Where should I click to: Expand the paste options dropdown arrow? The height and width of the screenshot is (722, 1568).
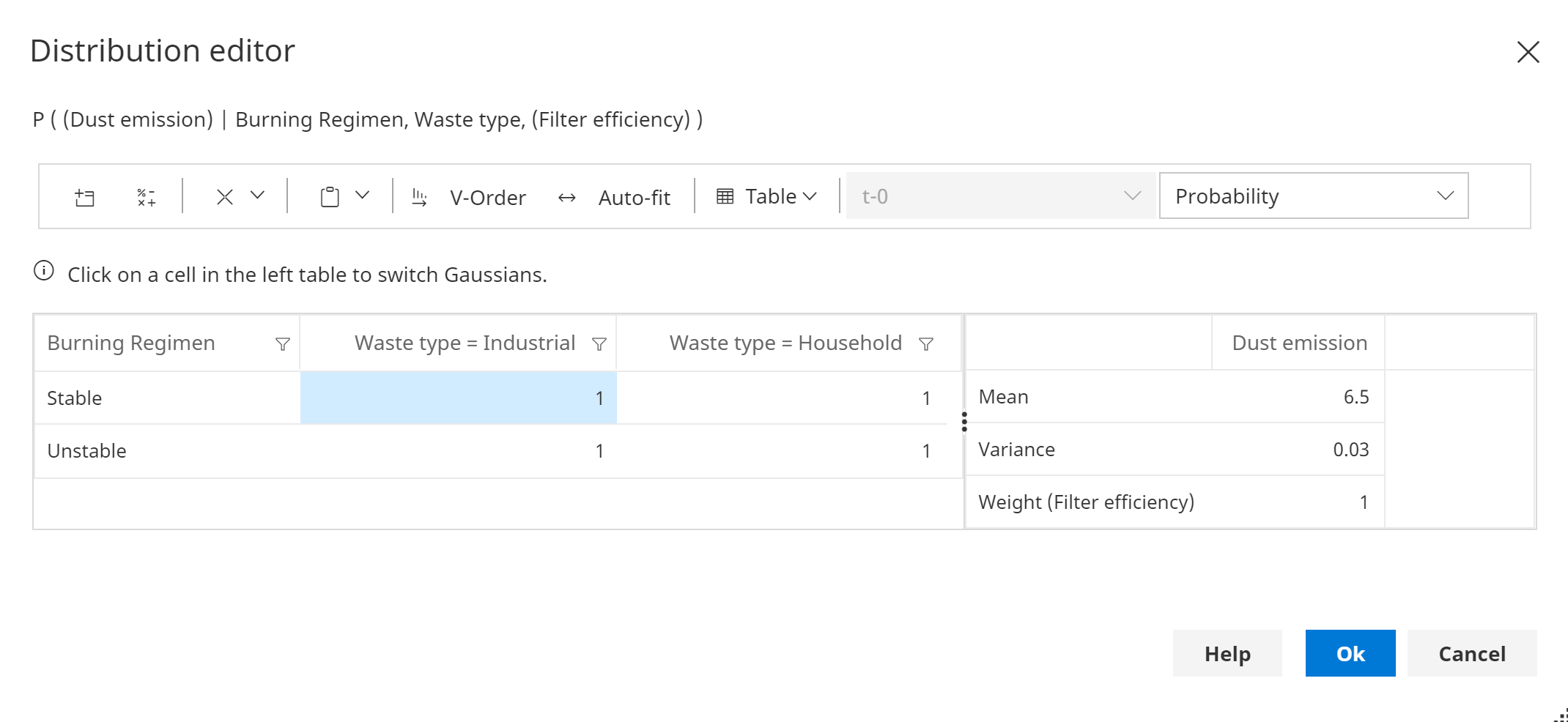(x=363, y=196)
